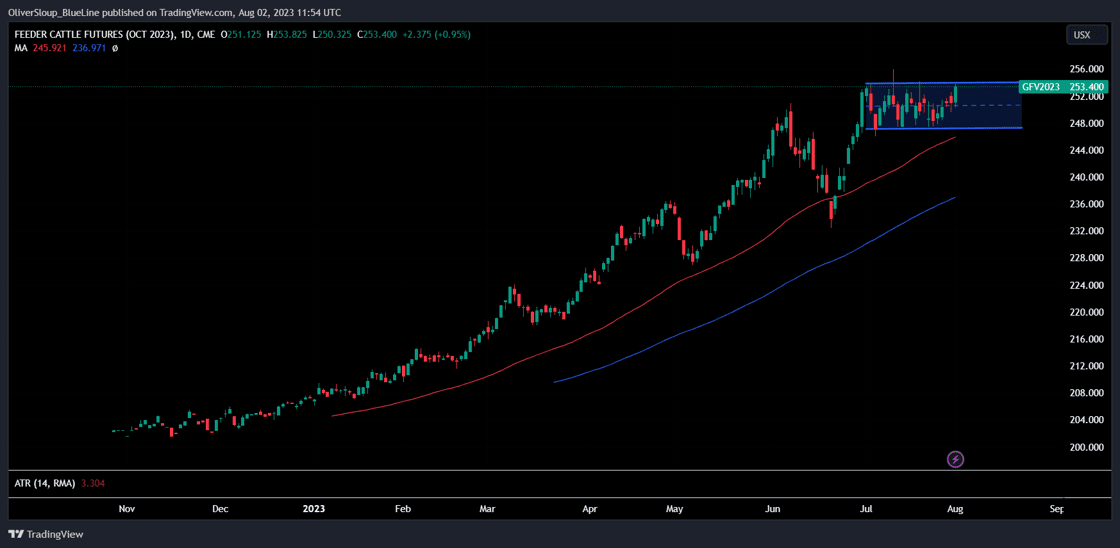
Task: Click the purple lightning bolt icon
Action: click(x=956, y=459)
